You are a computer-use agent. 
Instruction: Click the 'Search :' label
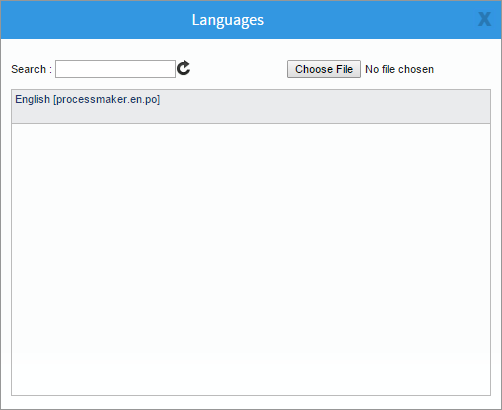pos(31,69)
